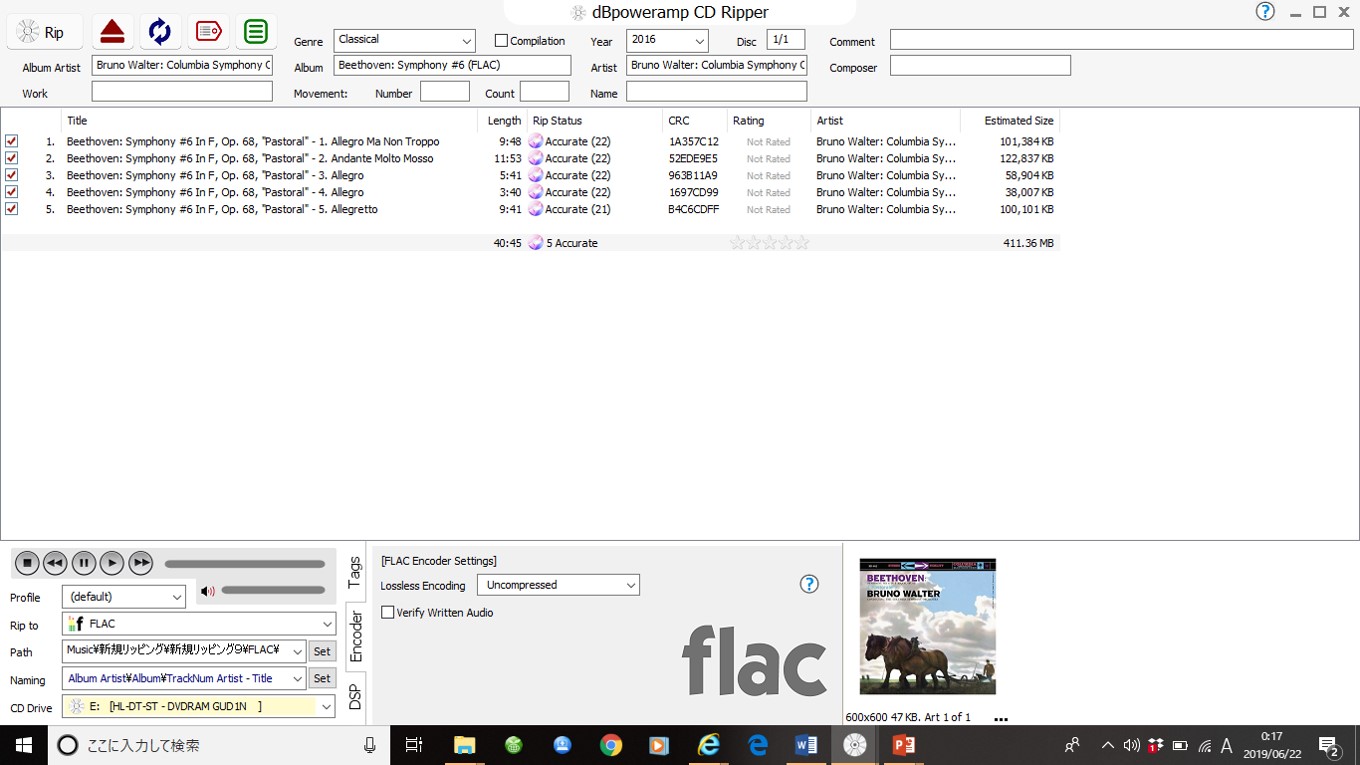Enable the Compilation checkbox
The width and height of the screenshot is (1360, 765).
click(502, 41)
